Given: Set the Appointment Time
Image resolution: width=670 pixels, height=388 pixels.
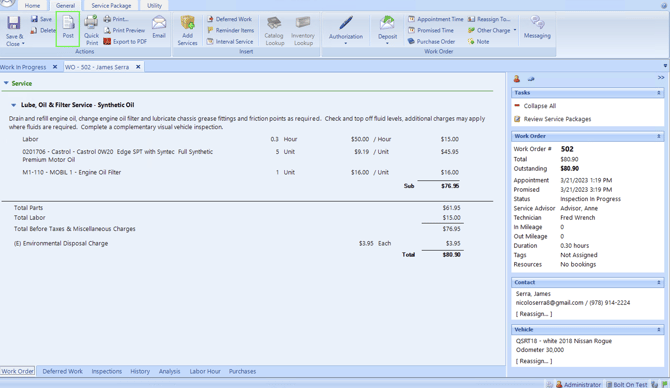Looking at the screenshot, I should pyautogui.click(x=435, y=19).
